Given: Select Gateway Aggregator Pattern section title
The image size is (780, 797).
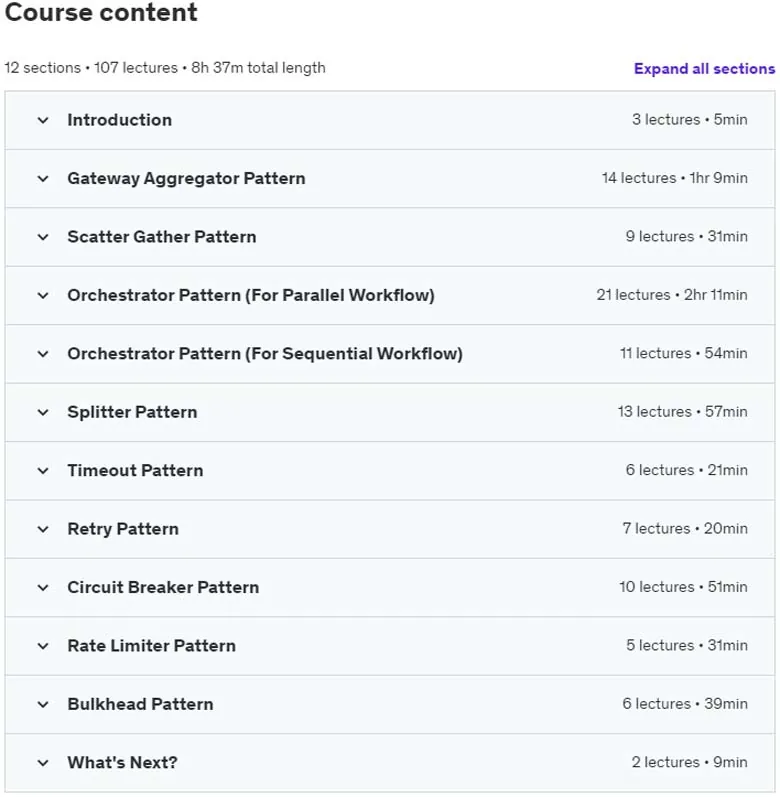Looking at the screenshot, I should [x=186, y=178].
